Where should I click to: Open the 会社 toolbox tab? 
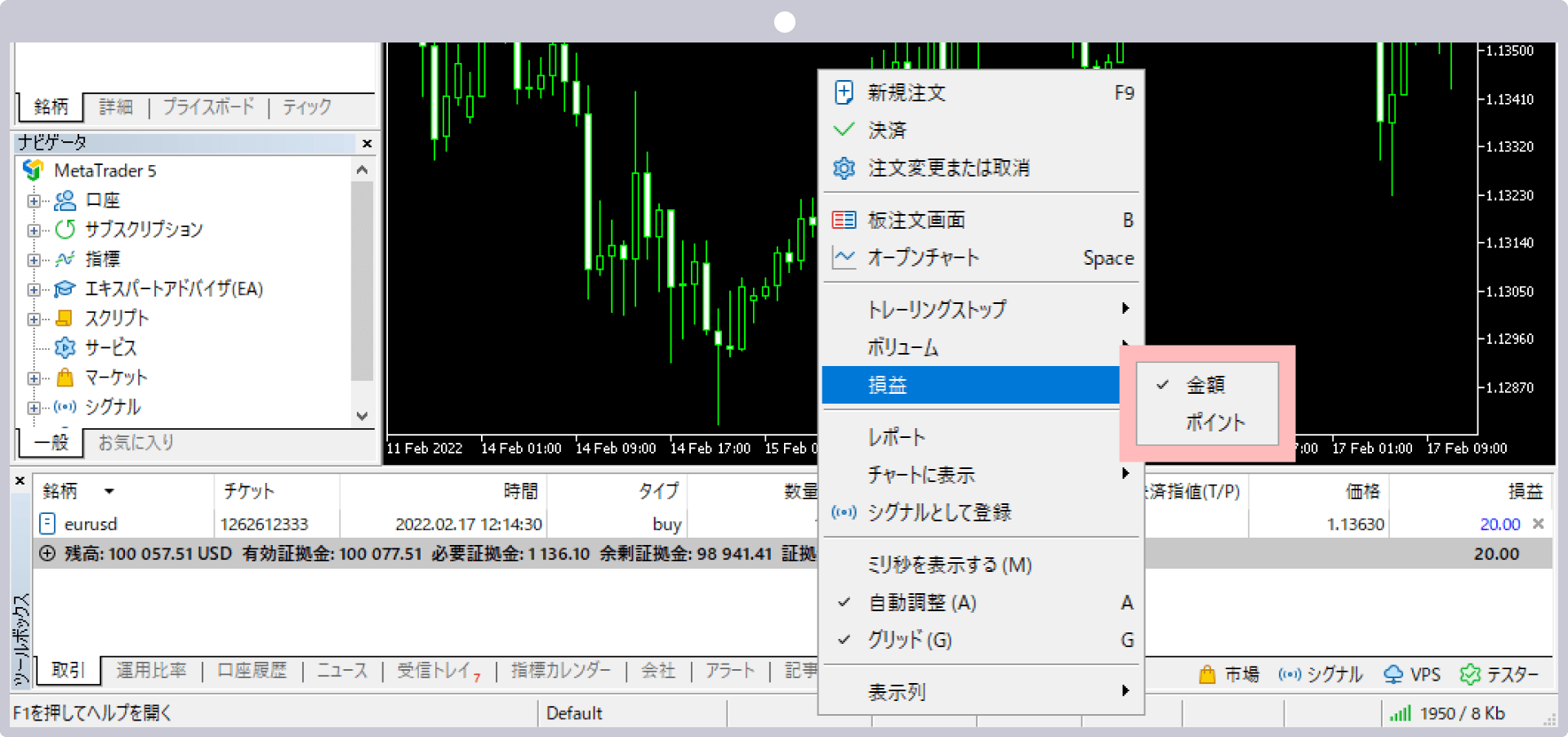[658, 671]
